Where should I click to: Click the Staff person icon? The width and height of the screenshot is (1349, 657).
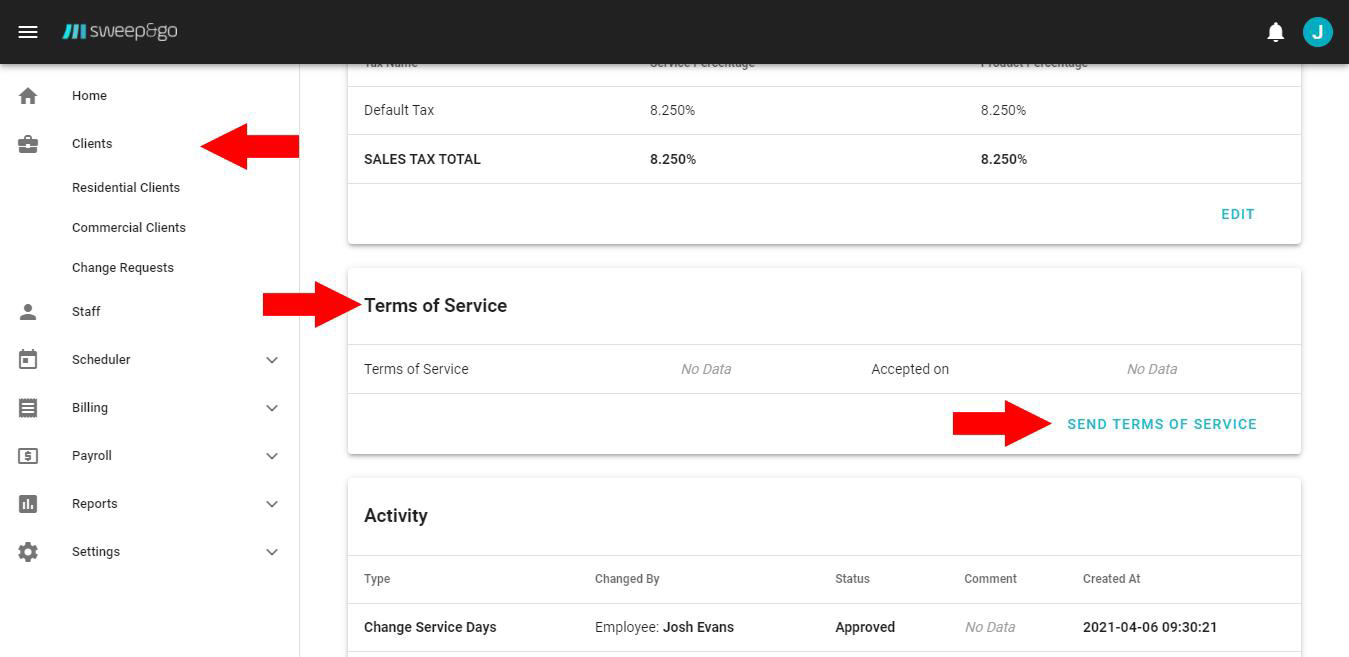pos(28,312)
